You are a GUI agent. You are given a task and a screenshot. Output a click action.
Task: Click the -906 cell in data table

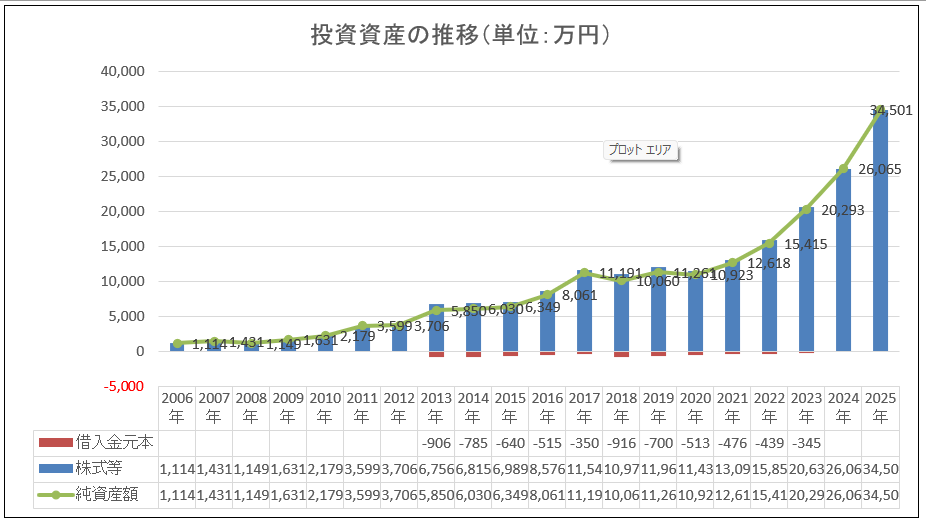(x=436, y=442)
